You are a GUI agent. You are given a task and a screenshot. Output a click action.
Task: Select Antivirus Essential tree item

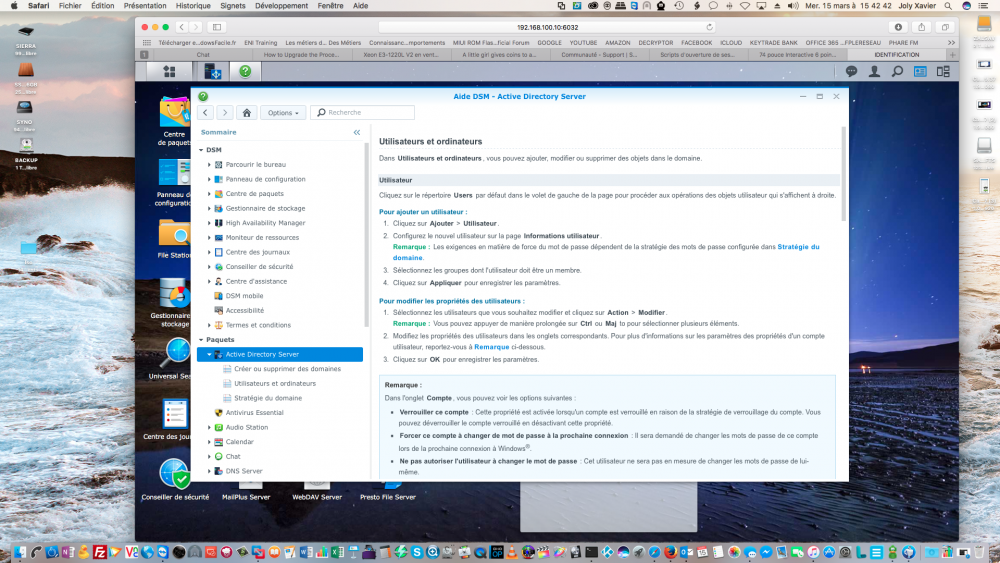pyautogui.click(x=254, y=413)
